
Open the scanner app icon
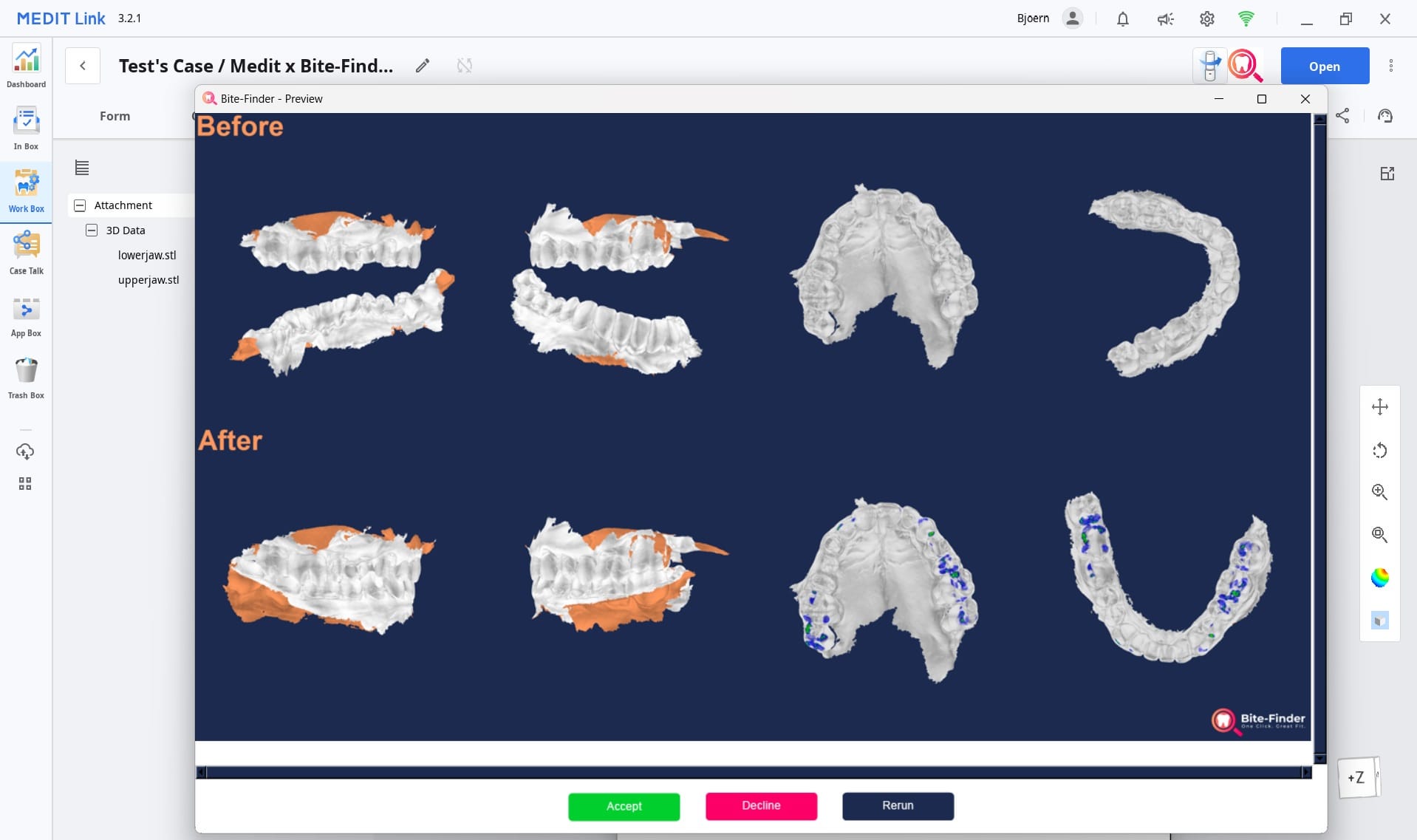coord(1209,66)
